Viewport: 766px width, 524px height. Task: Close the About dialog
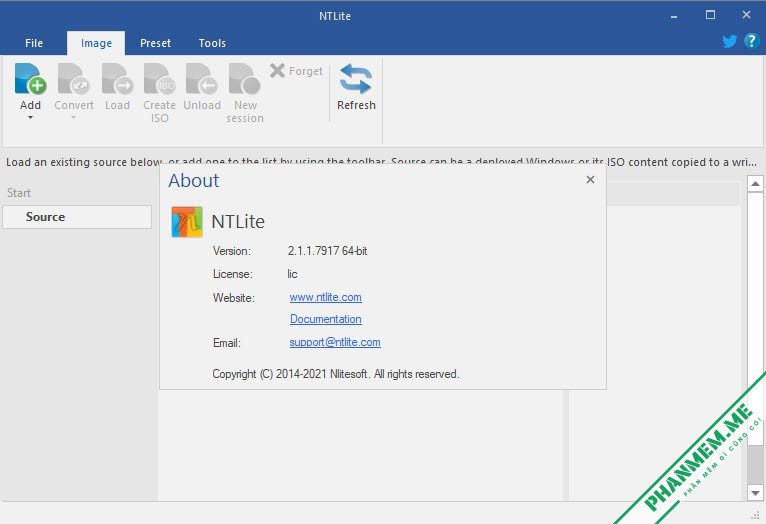point(590,180)
